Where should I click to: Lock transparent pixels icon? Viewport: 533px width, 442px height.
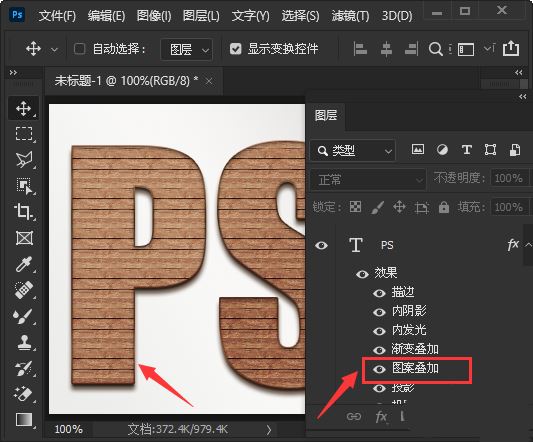pos(356,207)
